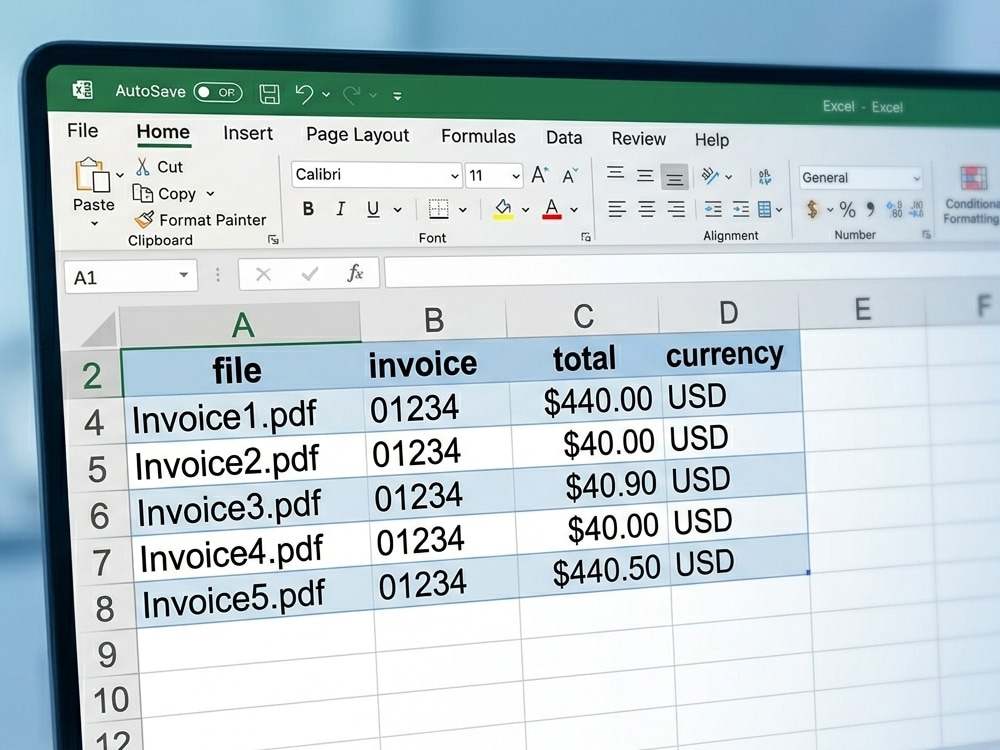Click the Increase Decimal icon
This screenshot has width=1000, height=750.
pyautogui.click(x=895, y=209)
